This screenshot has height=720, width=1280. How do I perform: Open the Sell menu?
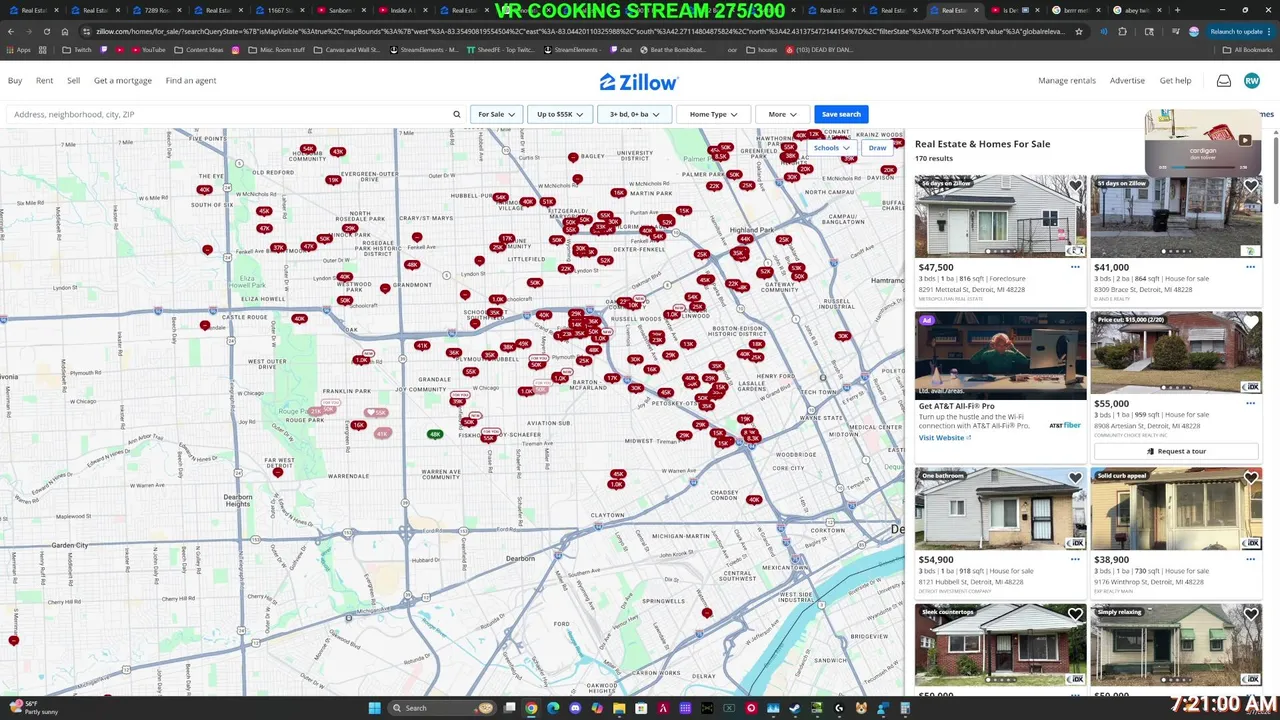click(x=73, y=80)
